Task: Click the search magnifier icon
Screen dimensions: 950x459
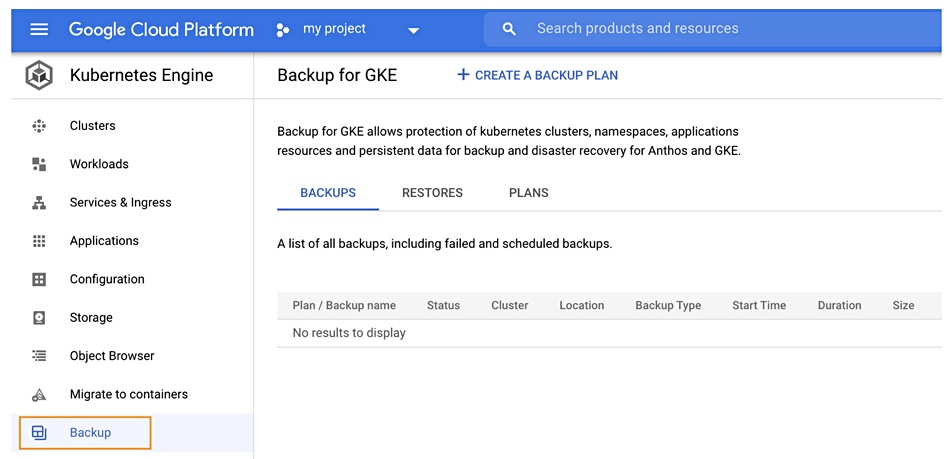Action: (x=510, y=29)
